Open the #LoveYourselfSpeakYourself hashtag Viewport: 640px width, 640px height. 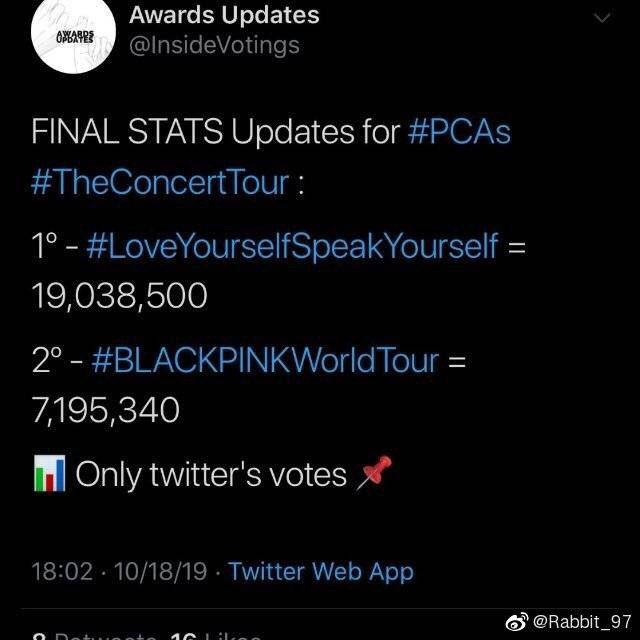tap(292, 246)
